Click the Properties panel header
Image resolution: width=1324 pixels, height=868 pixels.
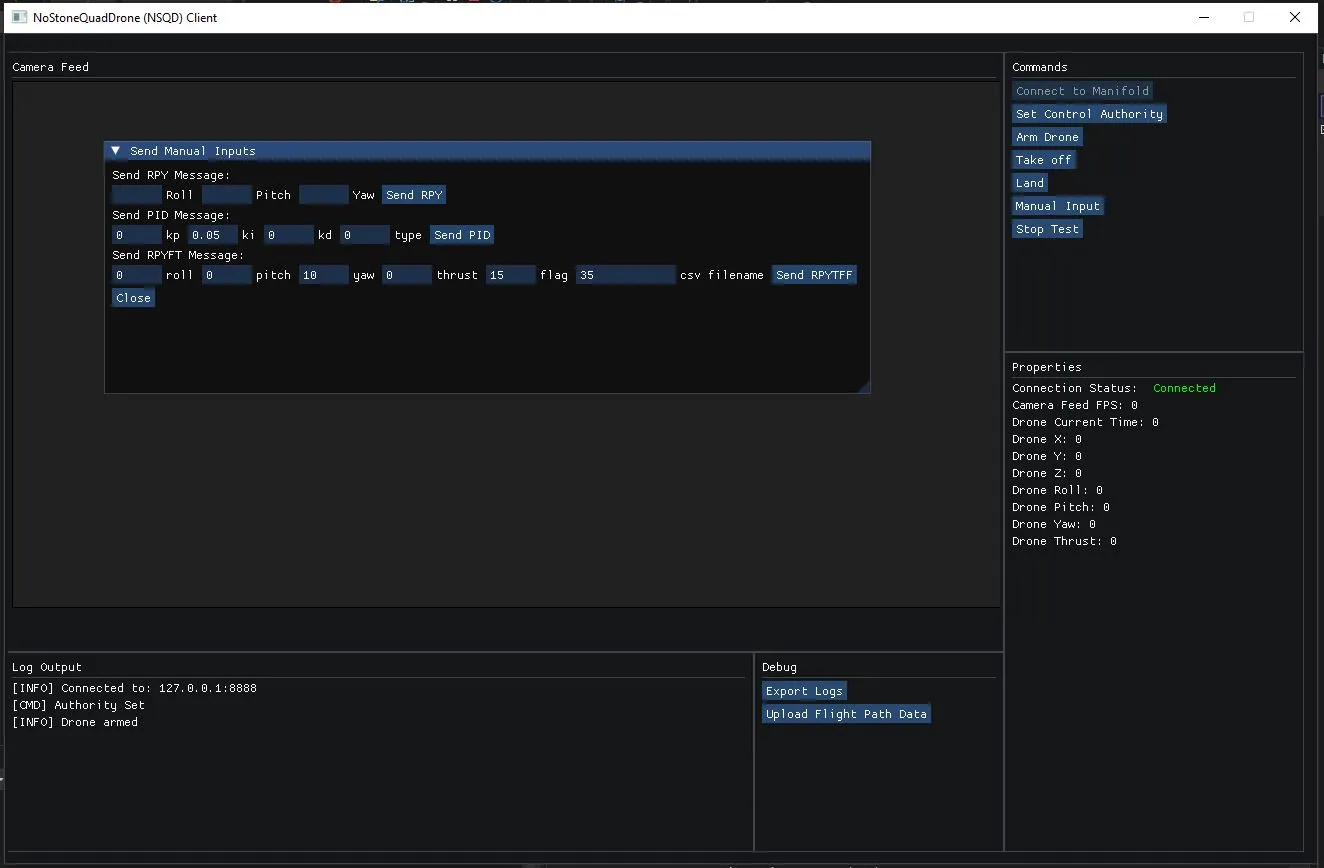[1047, 367]
